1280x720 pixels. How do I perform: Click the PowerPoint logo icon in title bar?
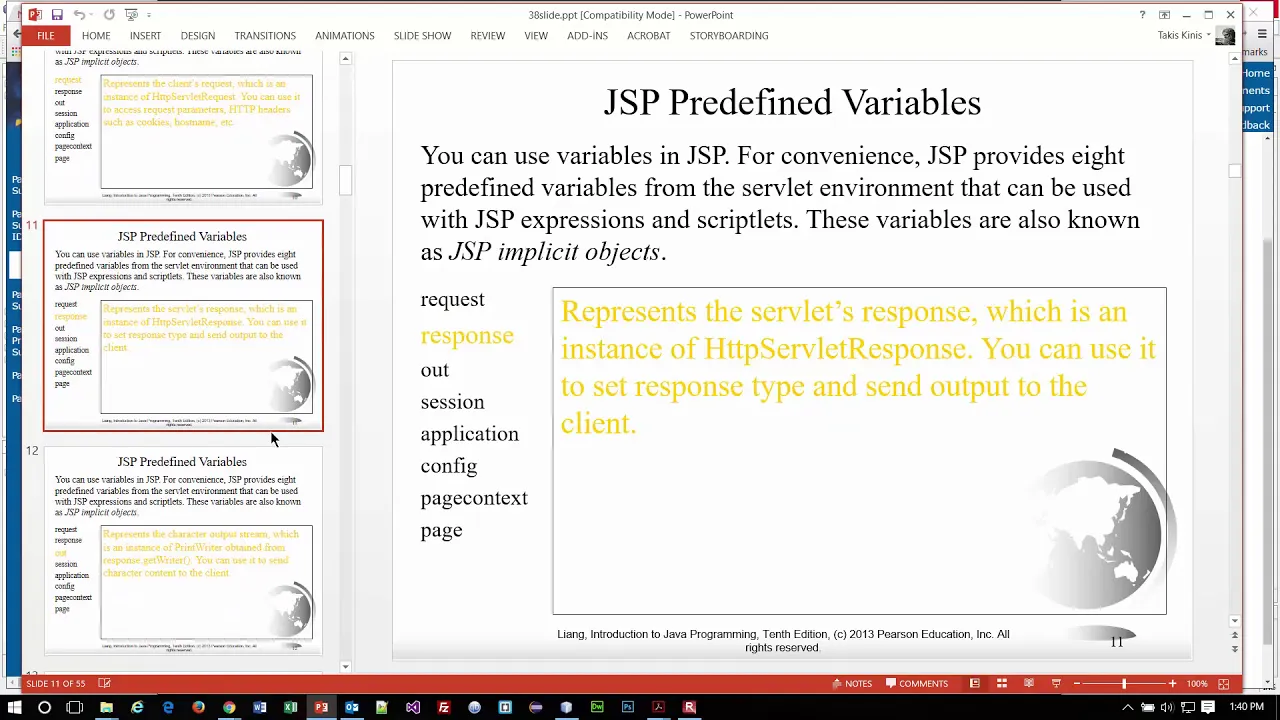point(35,15)
